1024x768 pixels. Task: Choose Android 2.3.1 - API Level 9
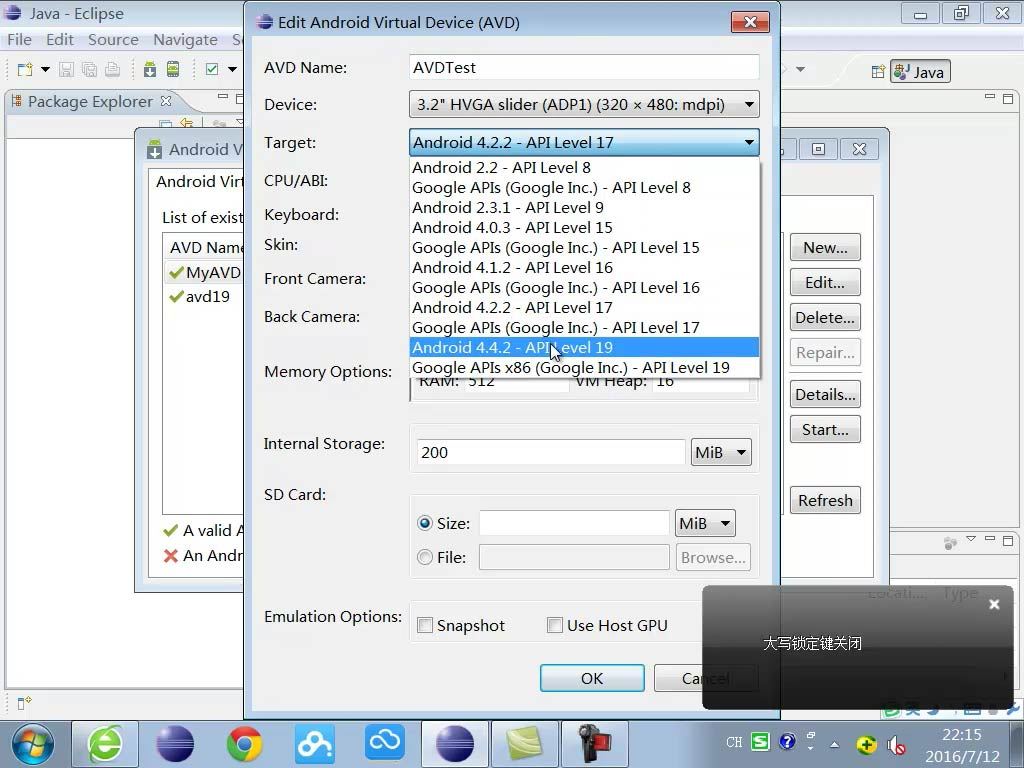pyautogui.click(x=584, y=208)
